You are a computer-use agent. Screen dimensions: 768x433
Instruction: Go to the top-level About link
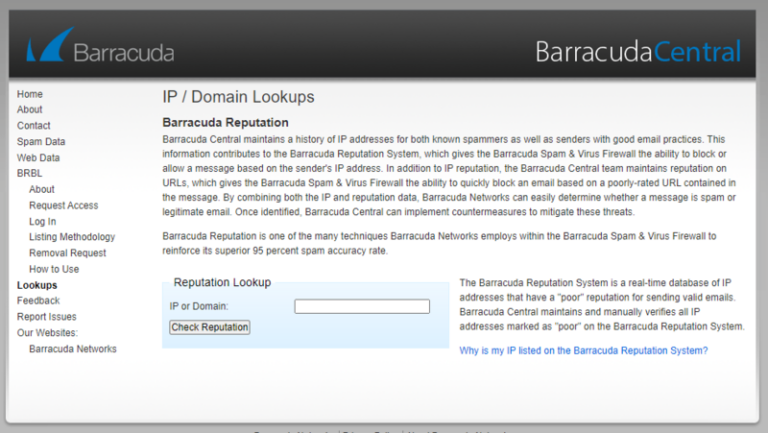point(30,110)
